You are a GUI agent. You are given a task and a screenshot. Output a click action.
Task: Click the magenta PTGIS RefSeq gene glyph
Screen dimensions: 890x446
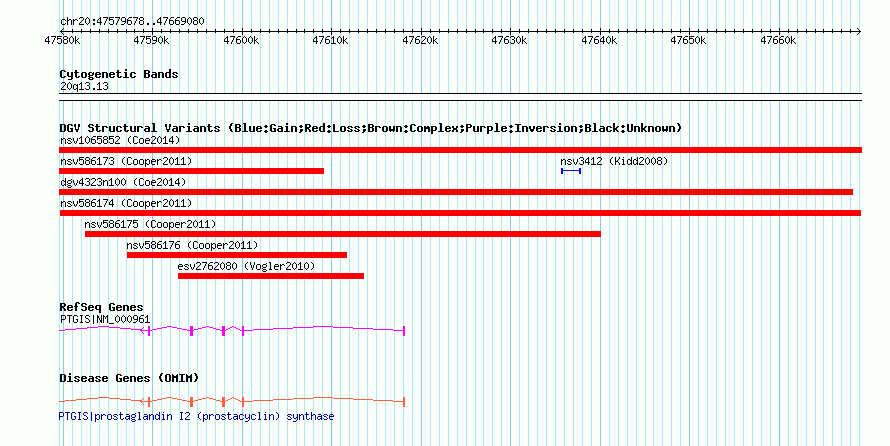[232, 330]
